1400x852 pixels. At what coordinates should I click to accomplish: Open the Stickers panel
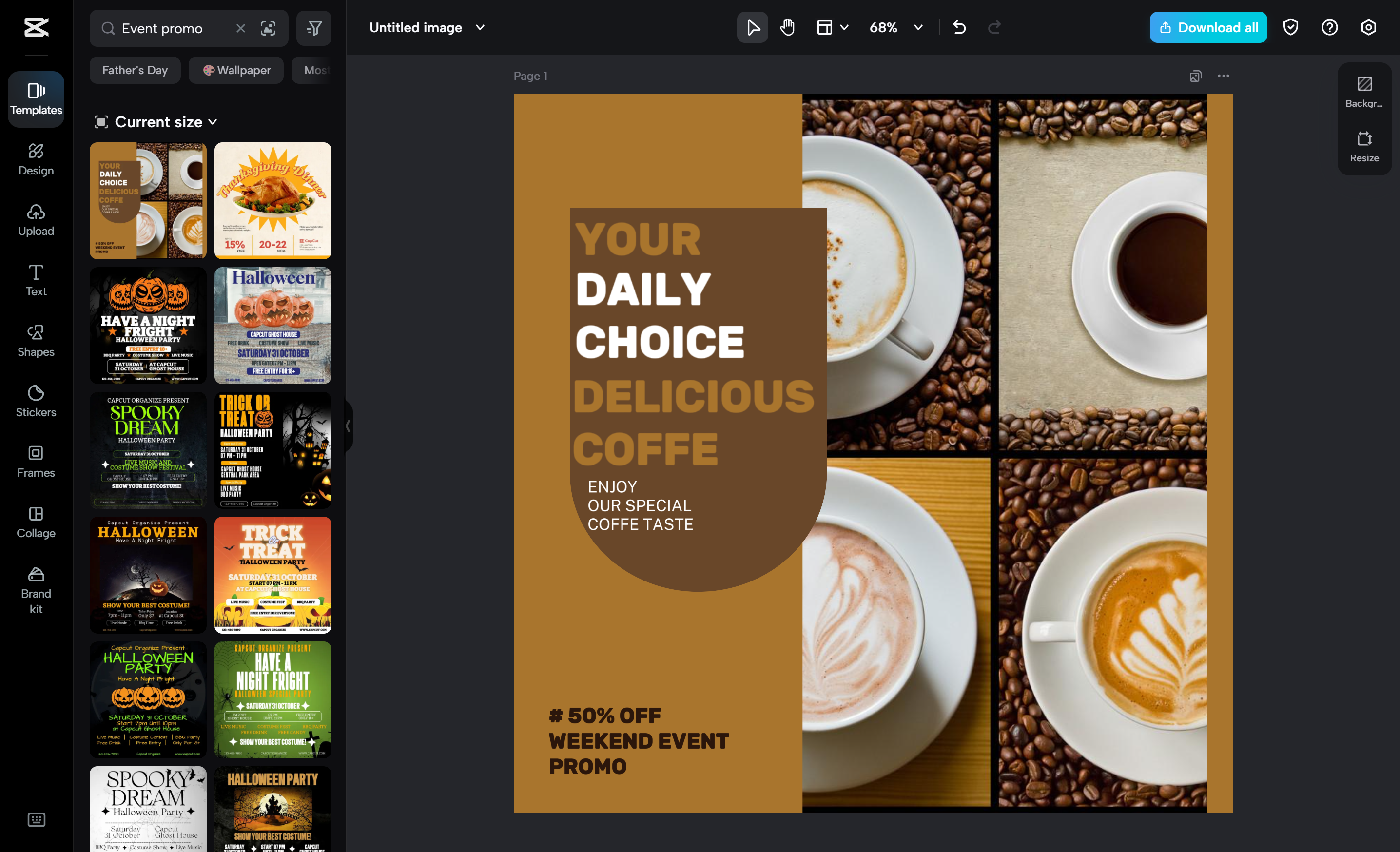(36, 401)
